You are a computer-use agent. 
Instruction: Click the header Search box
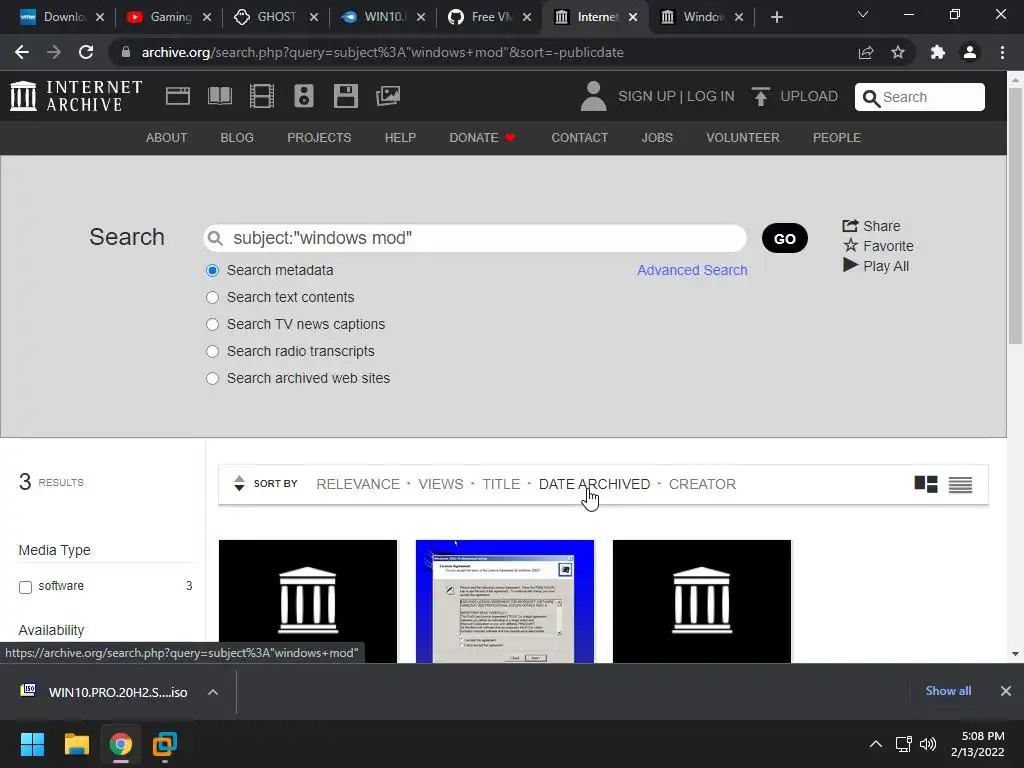pos(920,97)
